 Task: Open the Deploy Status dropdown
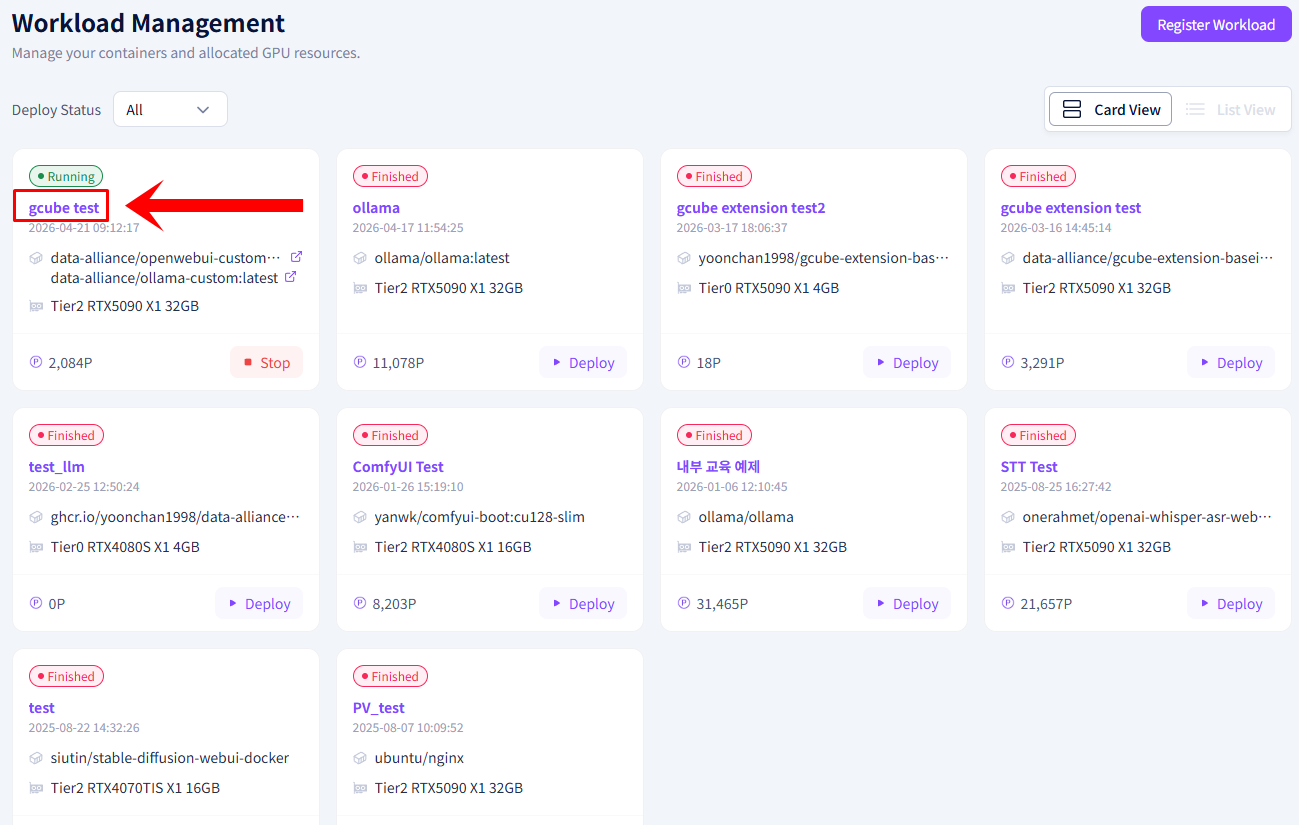pyautogui.click(x=170, y=110)
